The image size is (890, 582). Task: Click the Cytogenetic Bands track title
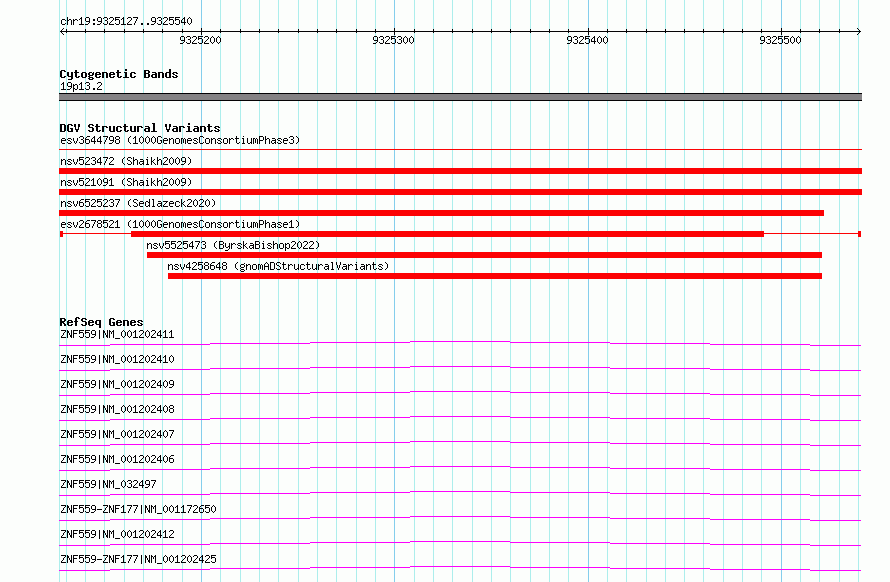[119, 74]
